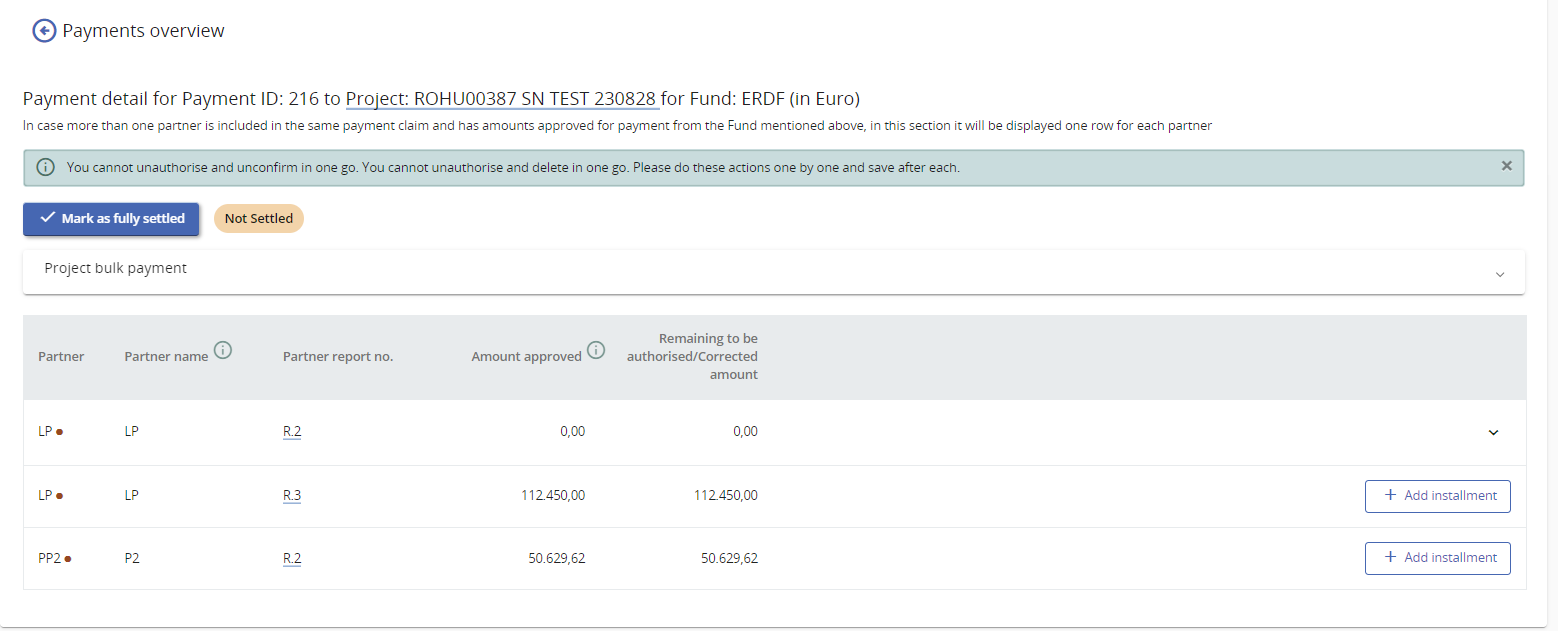Screen dimensions: 1558x631
Task: Add installment for LP report R.3
Action: [1437, 496]
